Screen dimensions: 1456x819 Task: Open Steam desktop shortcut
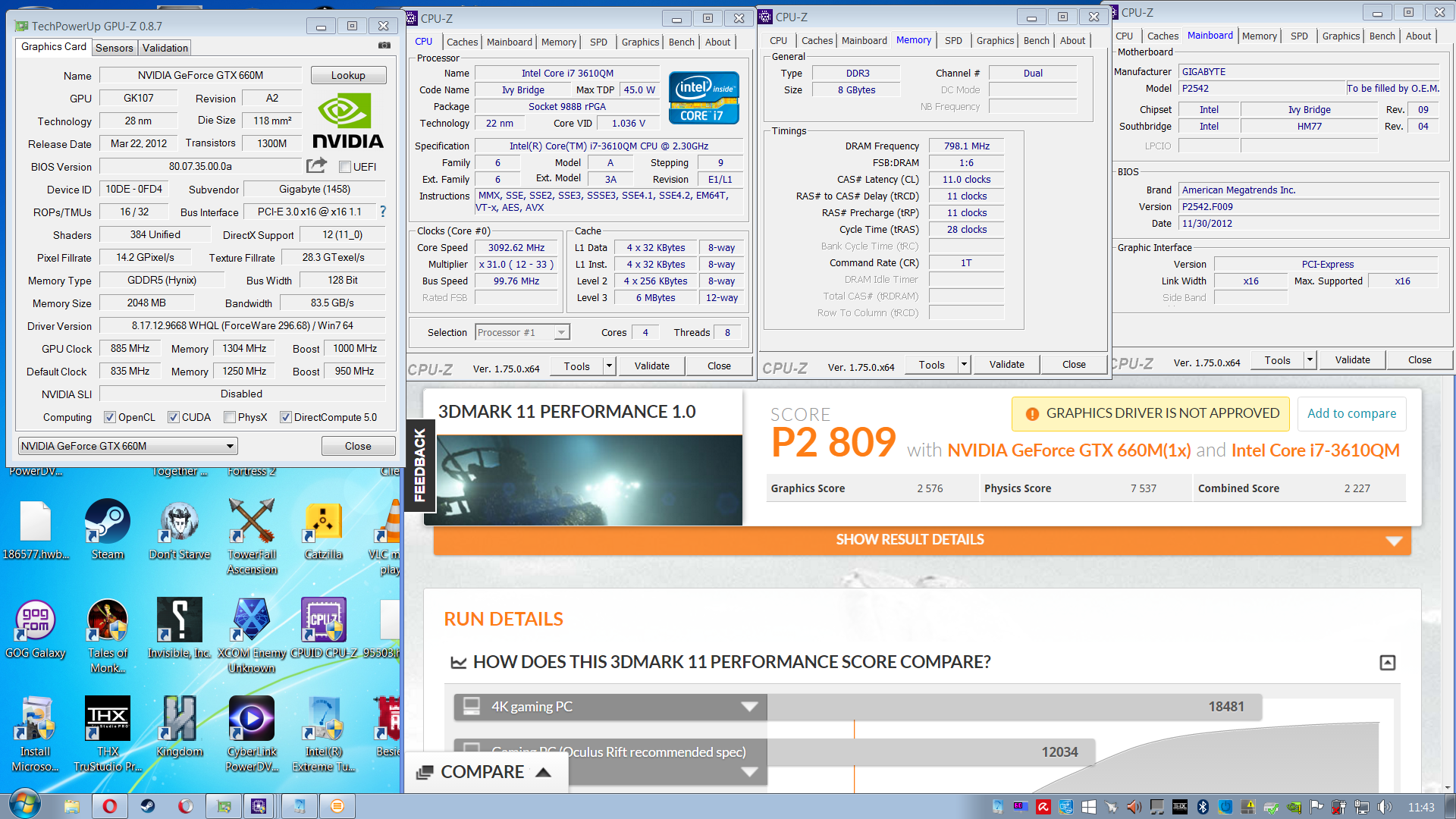[x=107, y=529]
